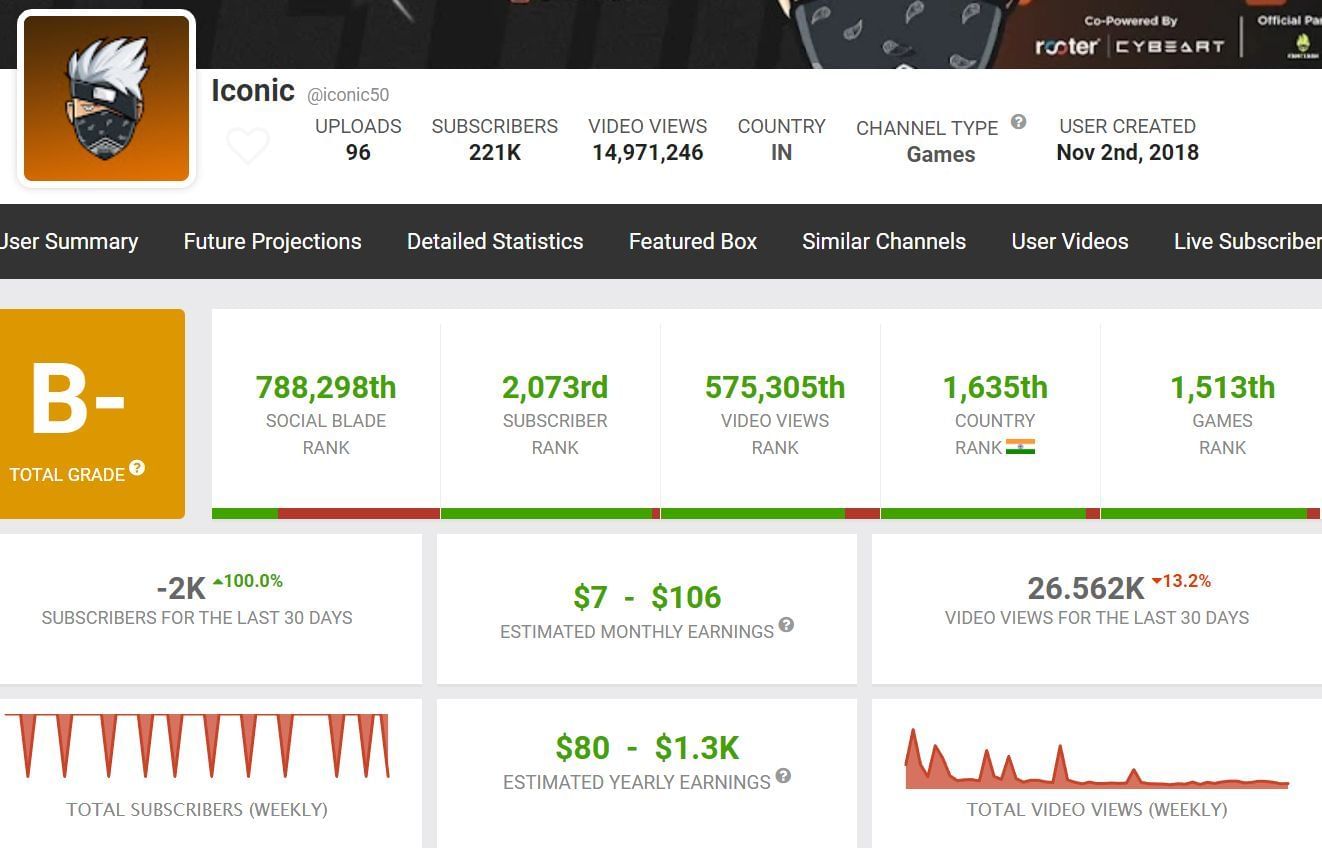The width and height of the screenshot is (1322, 848).
Task: Click the India flag icon
Action: point(1020,447)
